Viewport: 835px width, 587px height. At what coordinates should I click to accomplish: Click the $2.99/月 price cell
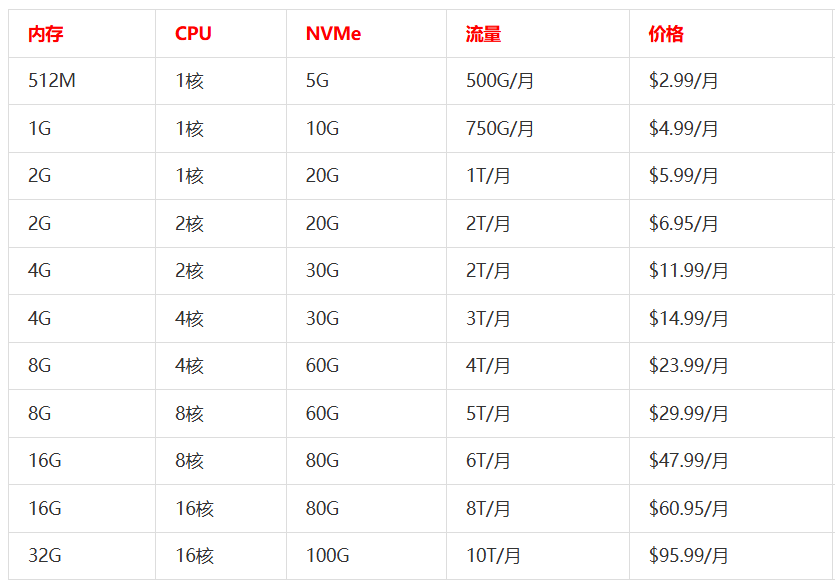point(683,81)
